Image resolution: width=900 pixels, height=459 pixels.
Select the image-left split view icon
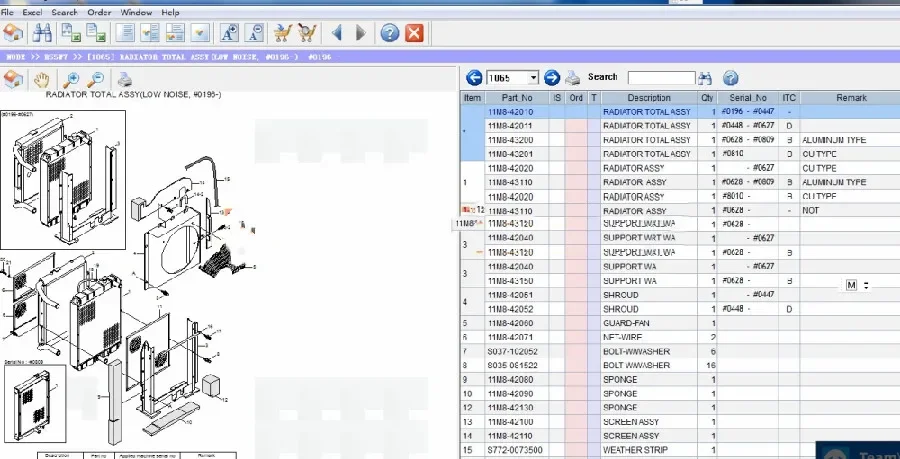pyautogui.click(x=150, y=33)
